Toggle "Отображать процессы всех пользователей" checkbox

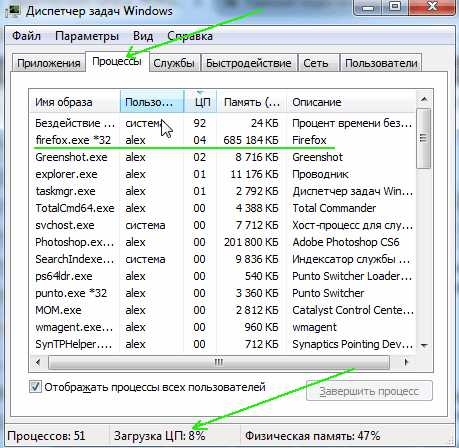(35, 387)
